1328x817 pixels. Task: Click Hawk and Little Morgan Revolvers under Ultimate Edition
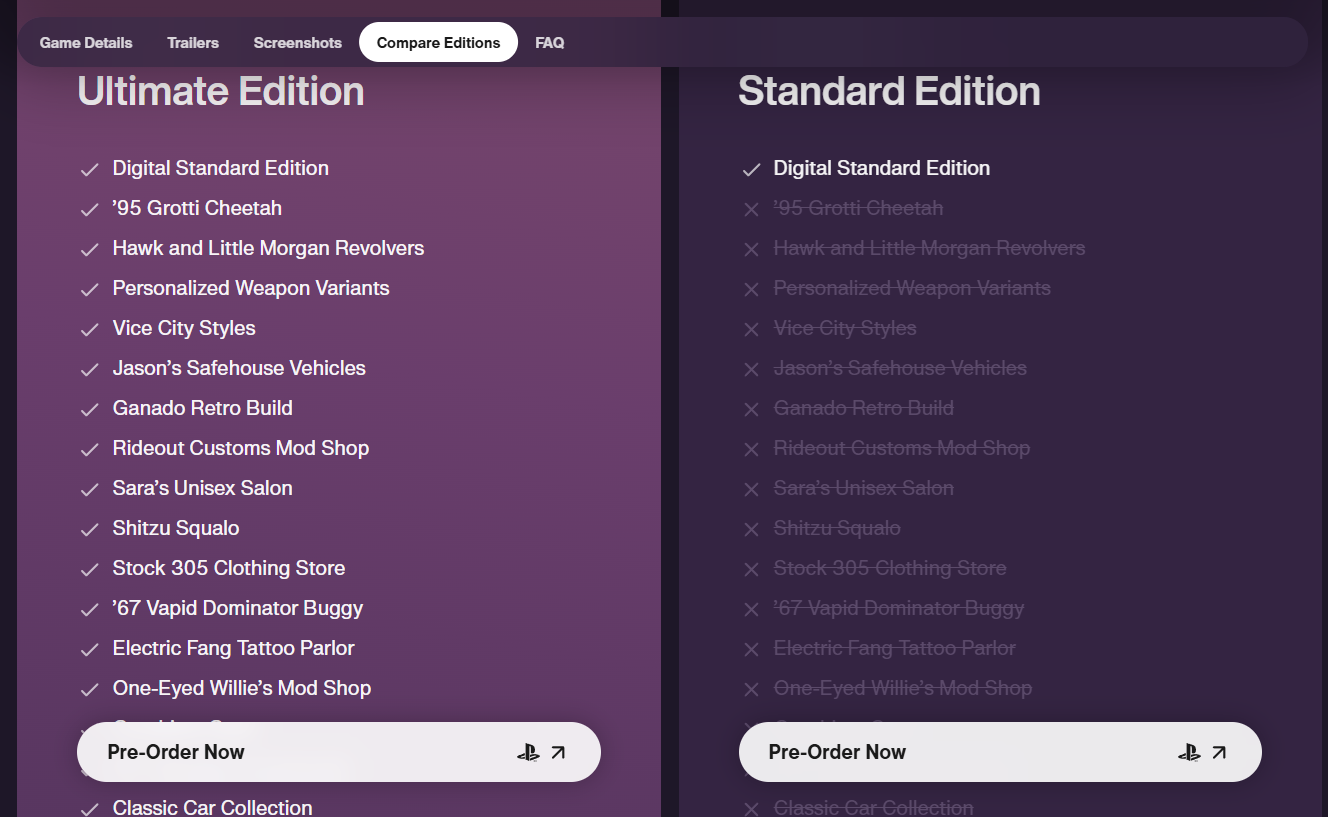268,248
